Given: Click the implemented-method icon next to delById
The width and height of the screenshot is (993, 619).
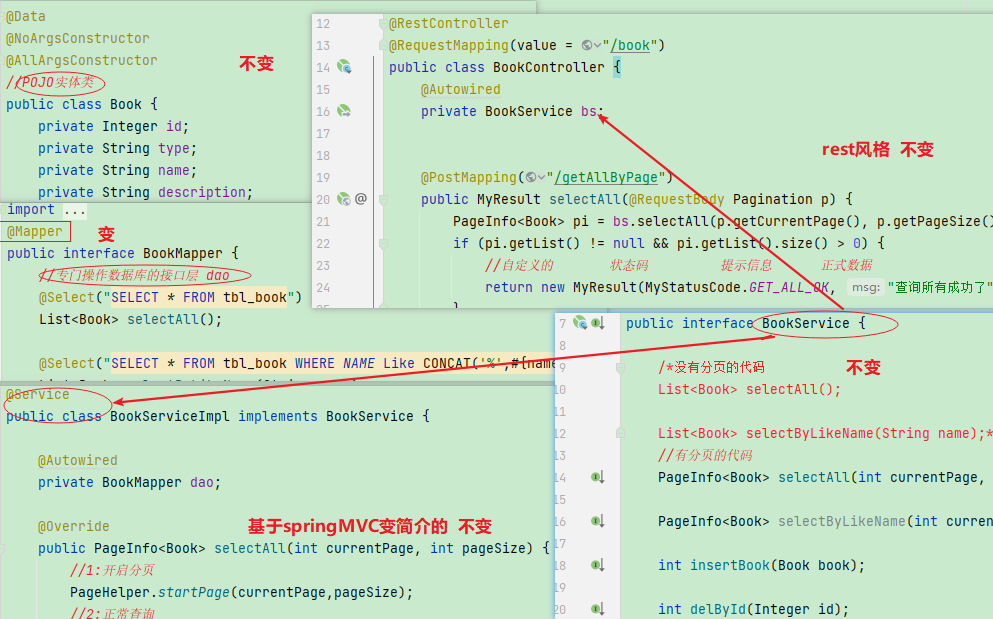Looking at the screenshot, I should point(596,609).
